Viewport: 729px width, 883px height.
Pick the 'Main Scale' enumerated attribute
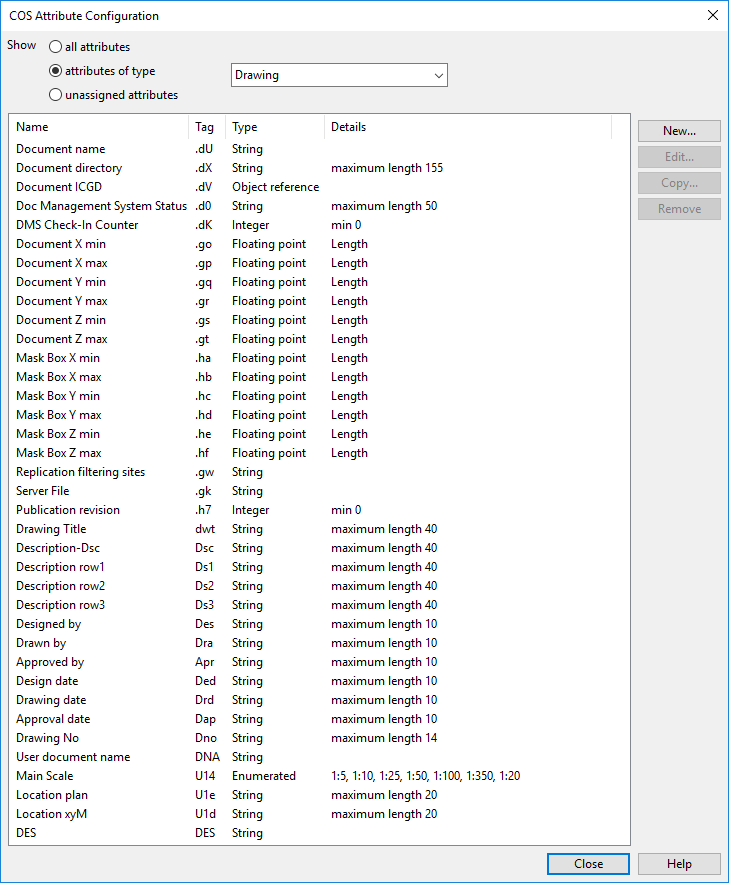pyautogui.click(x=45, y=776)
